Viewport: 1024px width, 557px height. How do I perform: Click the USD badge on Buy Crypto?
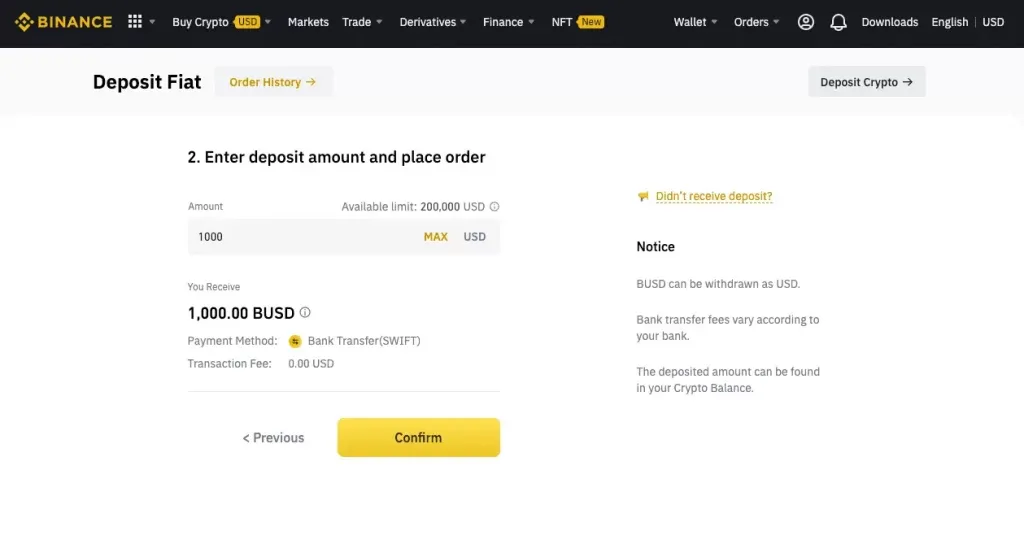(247, 22)
